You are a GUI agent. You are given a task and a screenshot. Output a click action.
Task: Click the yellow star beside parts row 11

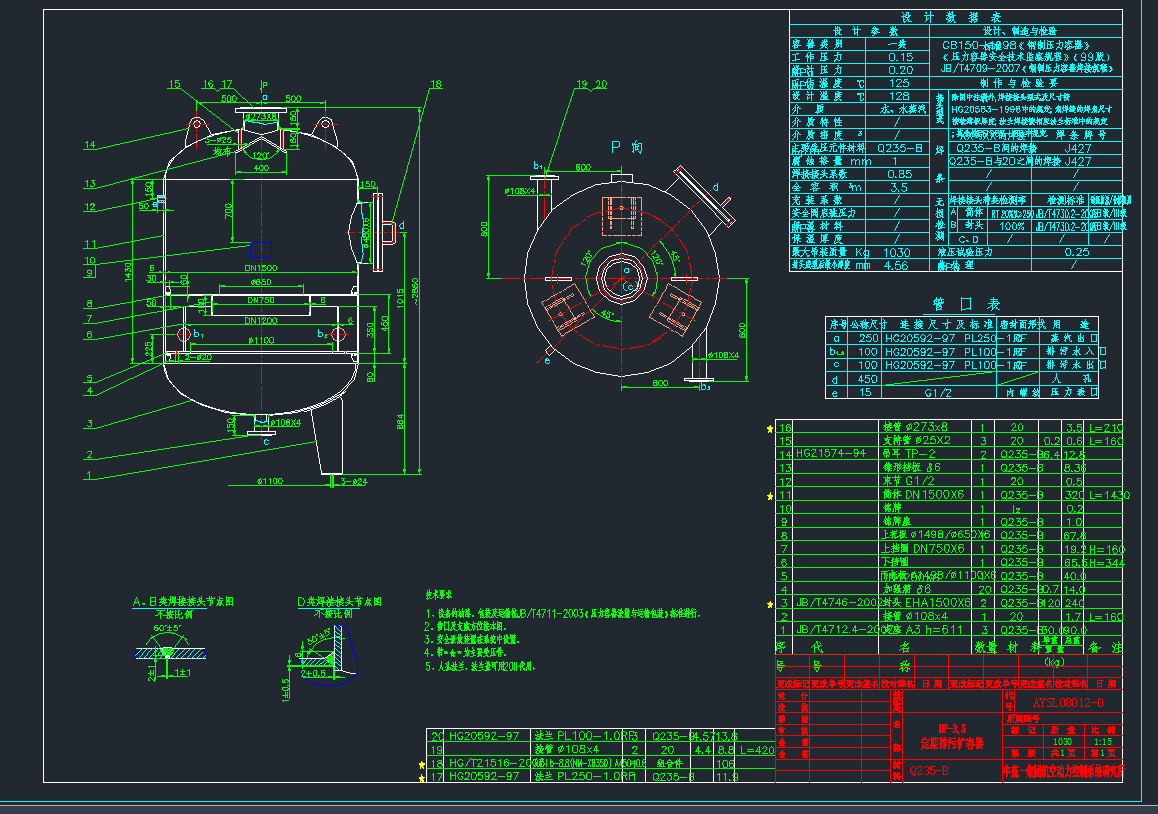point(769,495)
